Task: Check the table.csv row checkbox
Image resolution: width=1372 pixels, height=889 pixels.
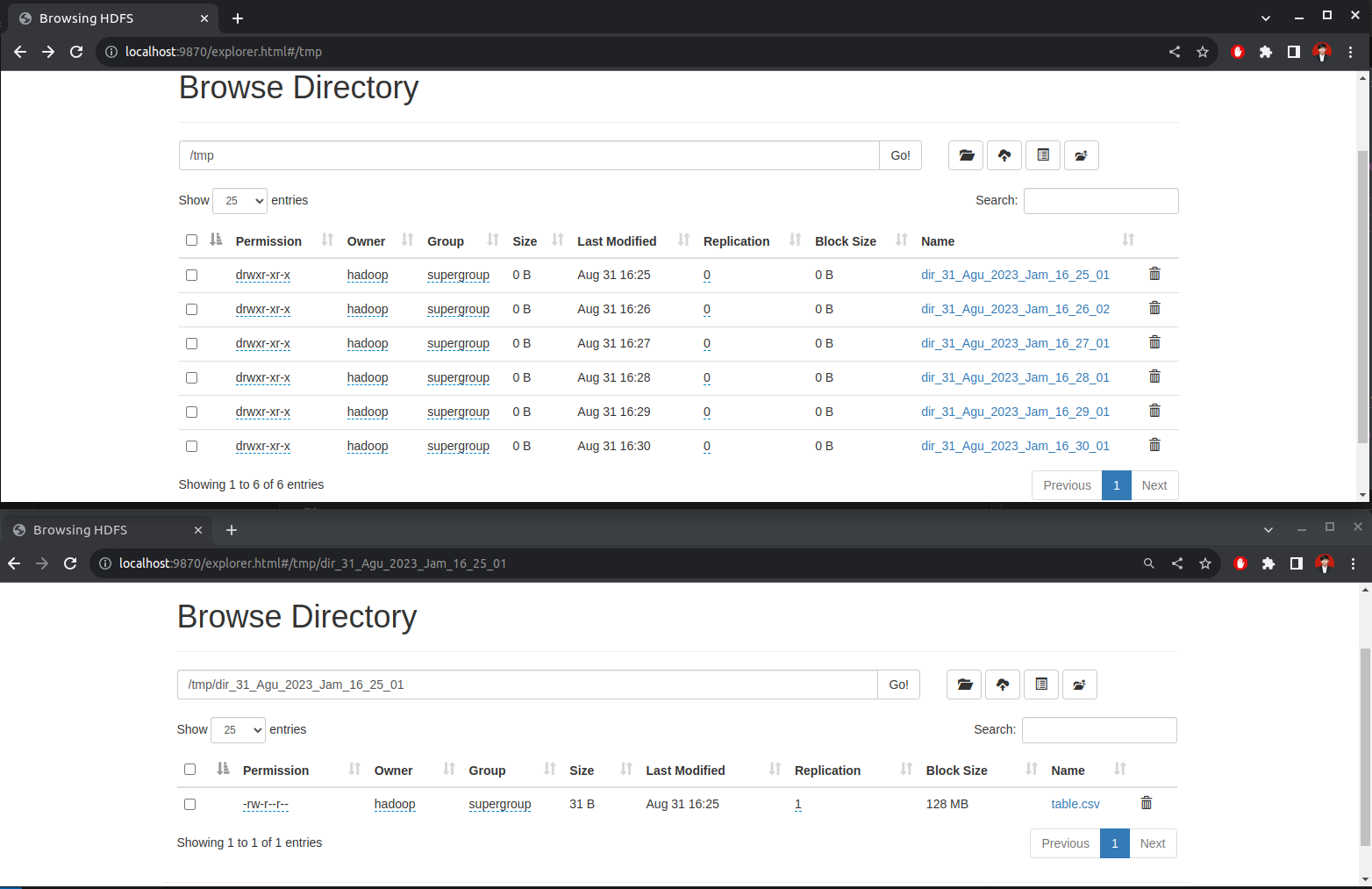Action: coord(189,804)
